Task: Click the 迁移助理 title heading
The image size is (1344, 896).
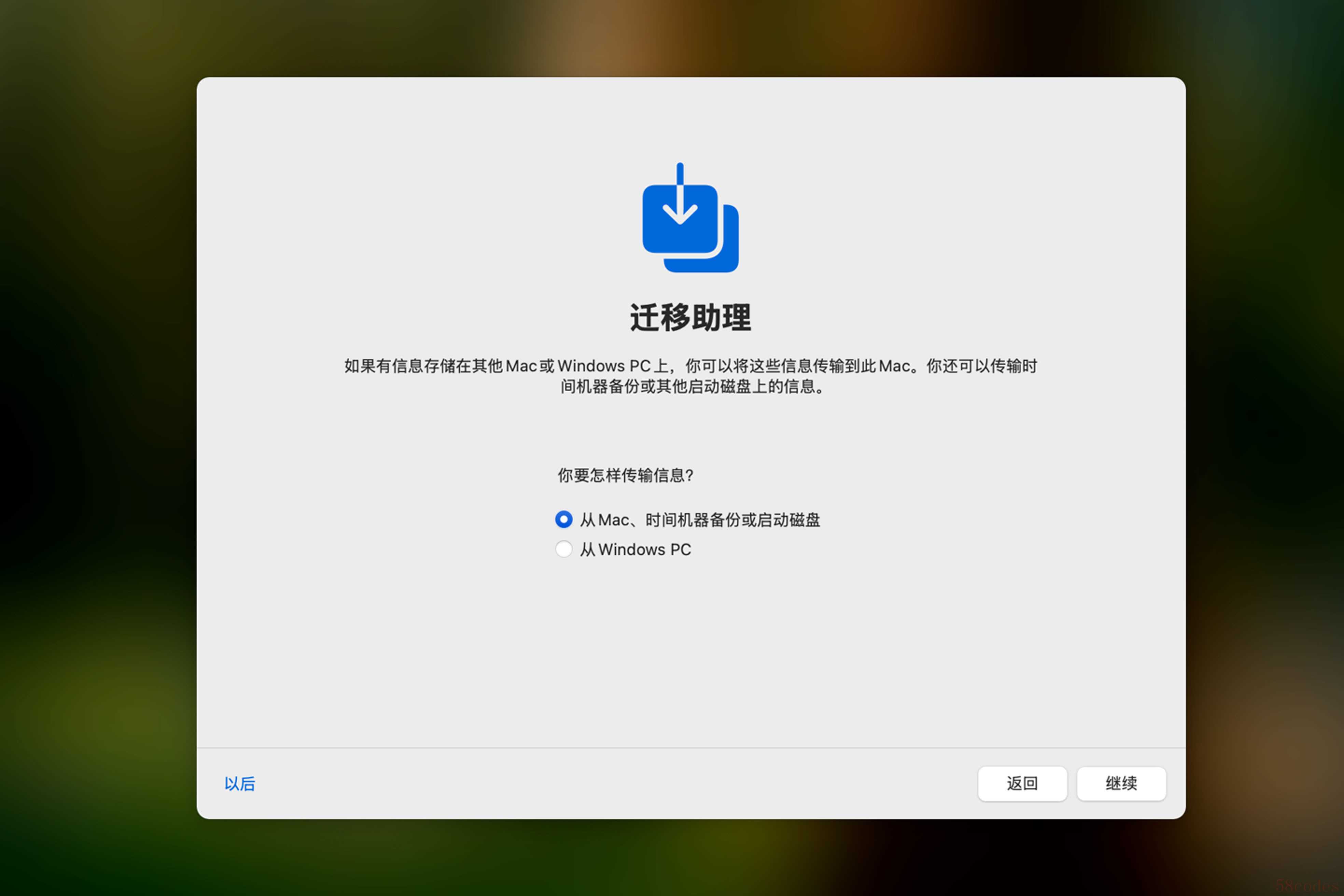Action: [x=690, y=318]
